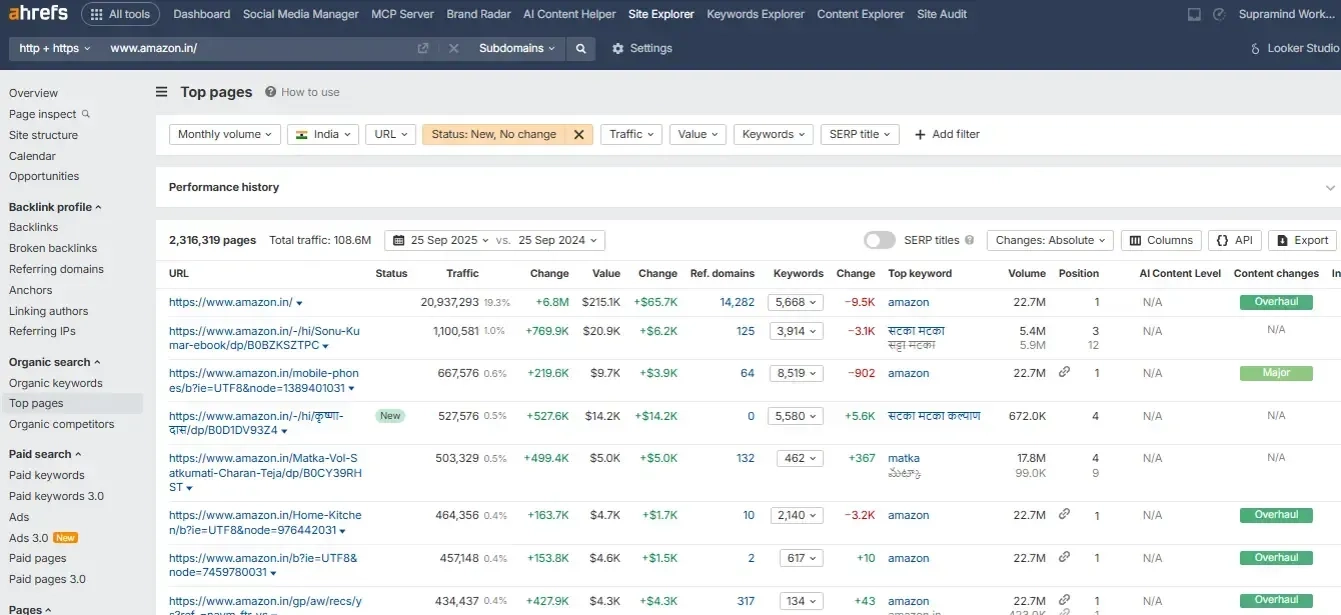Click the www.amazon.in/ URL input field
Viewport: 1341px width, 615px height.
point(260,48)
